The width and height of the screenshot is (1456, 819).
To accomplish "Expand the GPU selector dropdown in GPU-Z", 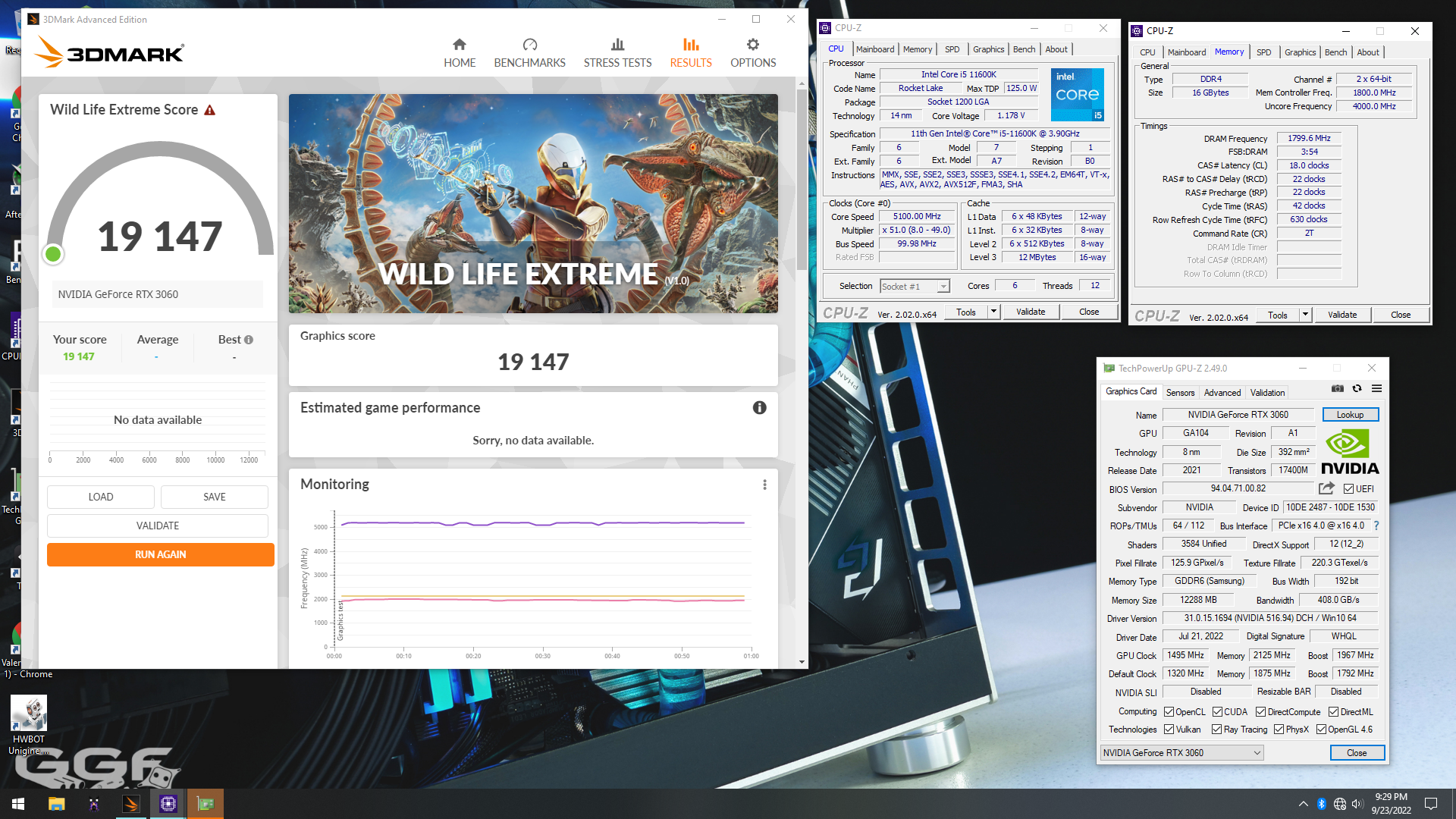I will pyautogui.click(x=1257, y=753).
